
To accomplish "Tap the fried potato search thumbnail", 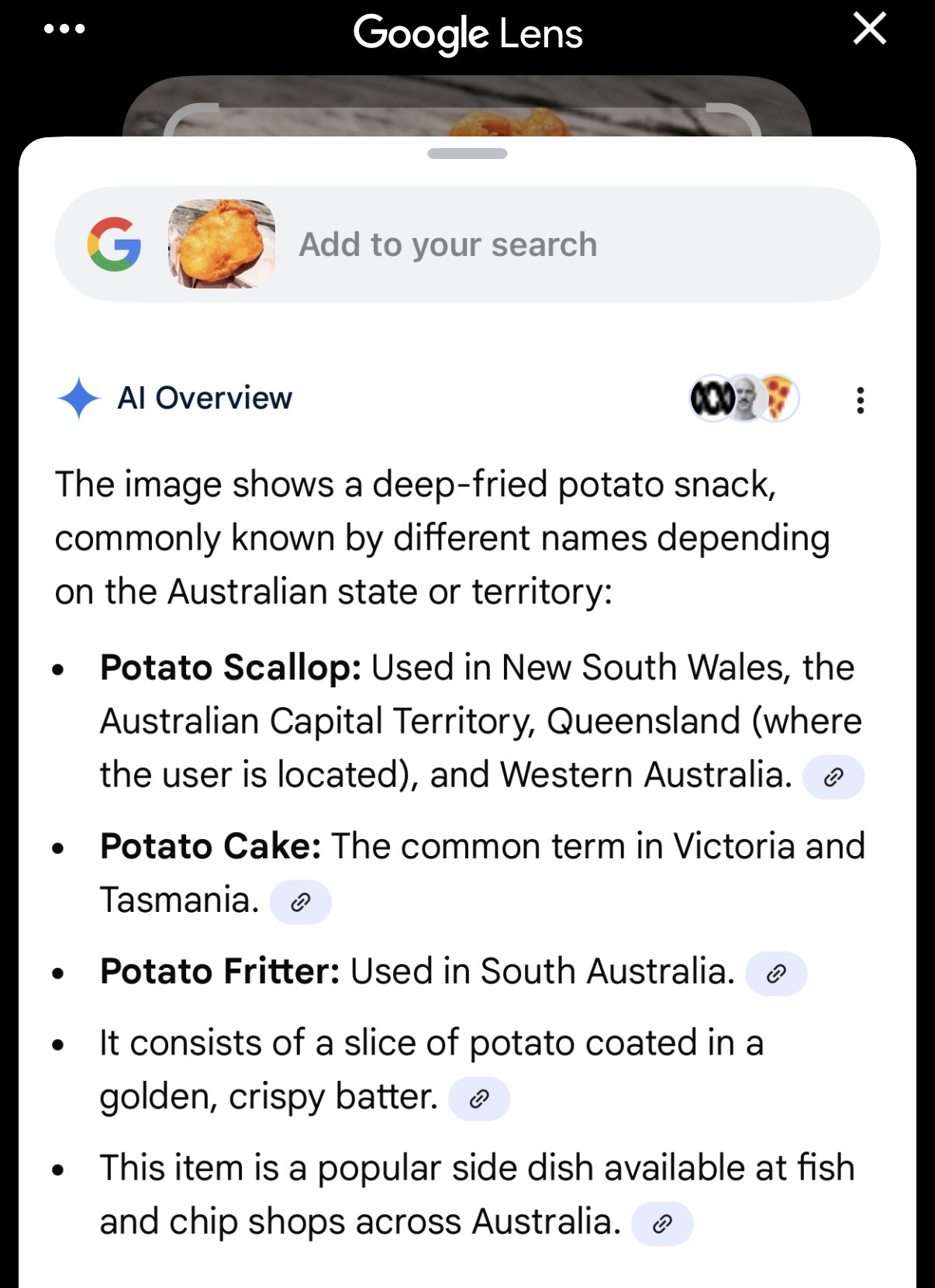I will coord(222,244).
